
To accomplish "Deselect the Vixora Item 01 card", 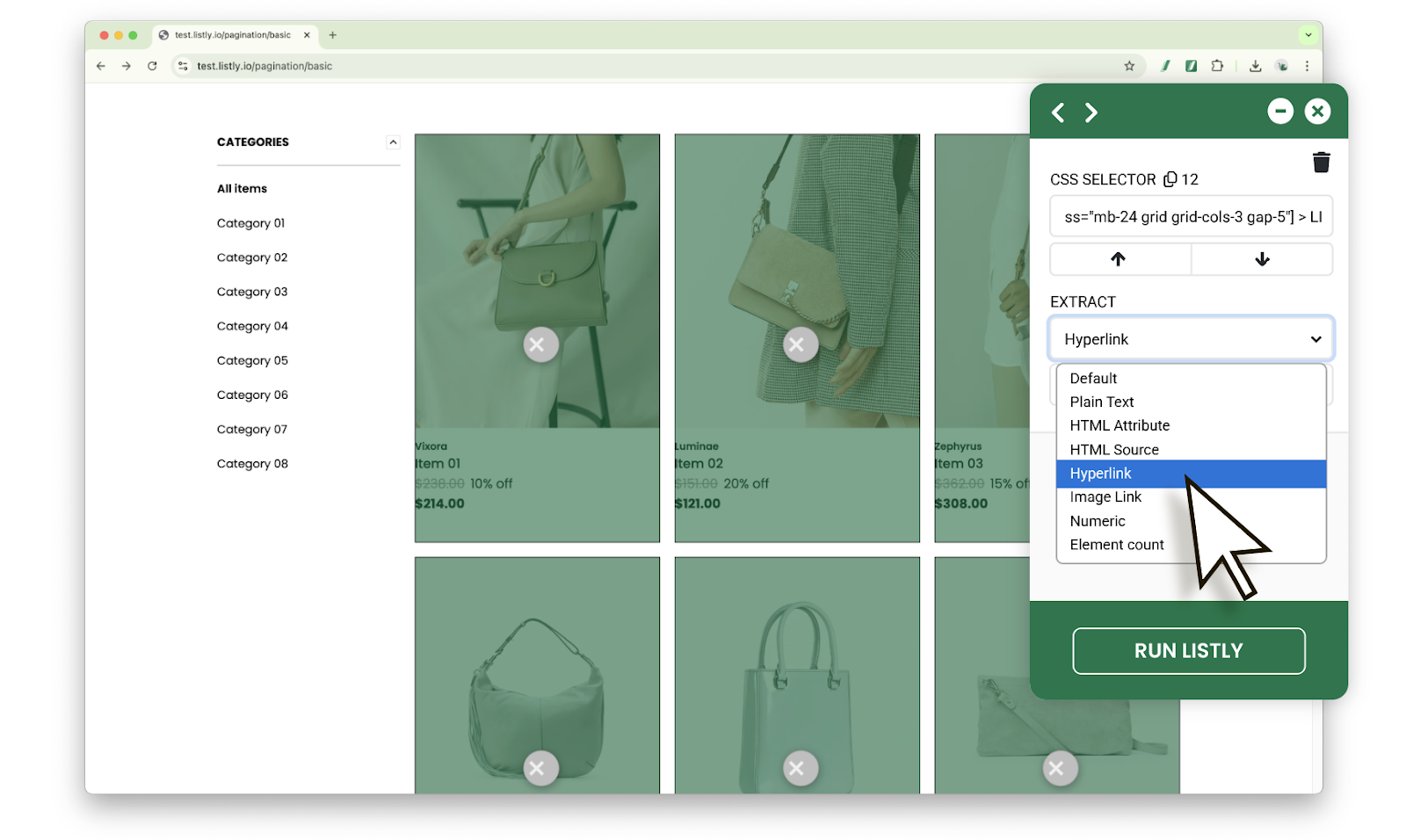I will (x=540, y=344).
